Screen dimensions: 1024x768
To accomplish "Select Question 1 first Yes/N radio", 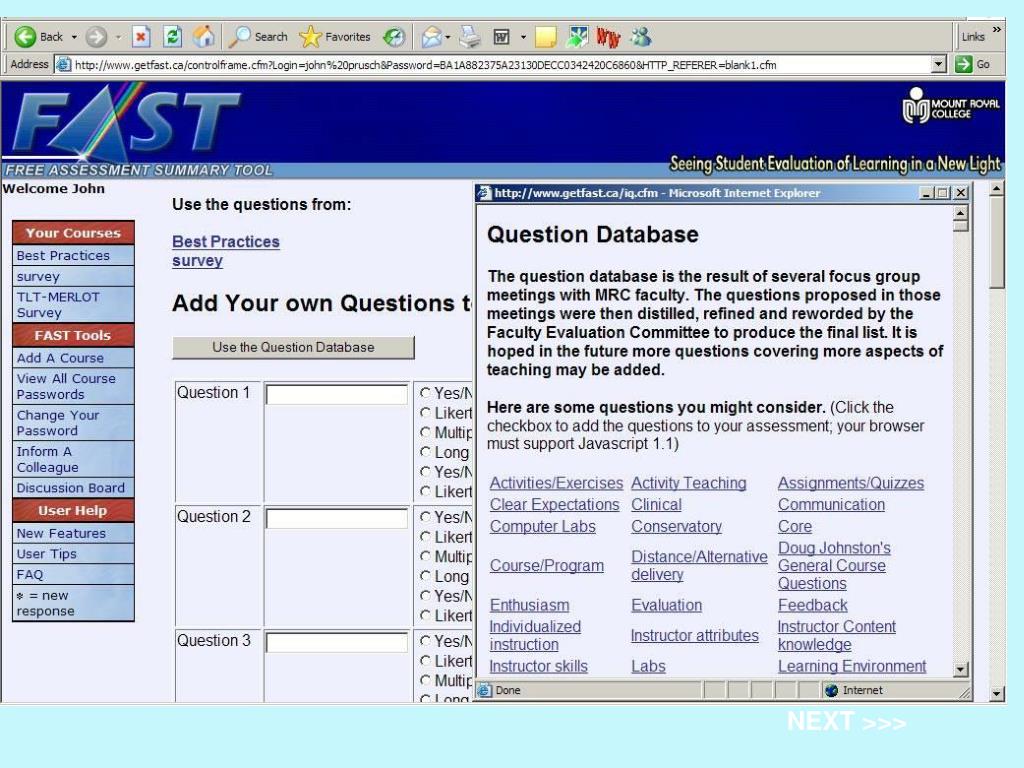I will pyautogui.click(x=425, y=392).
